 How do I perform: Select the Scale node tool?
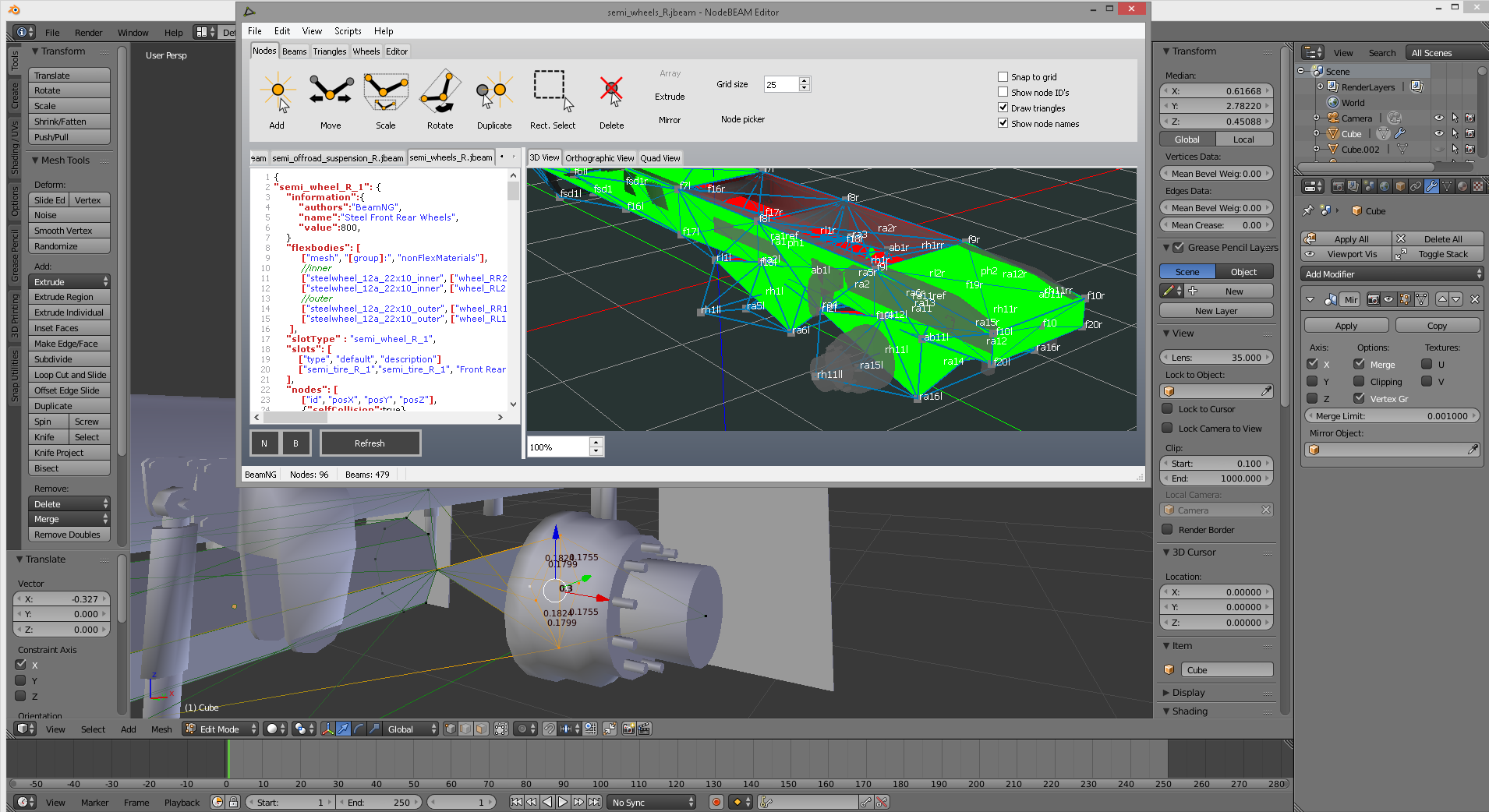[x=386, y=100]
